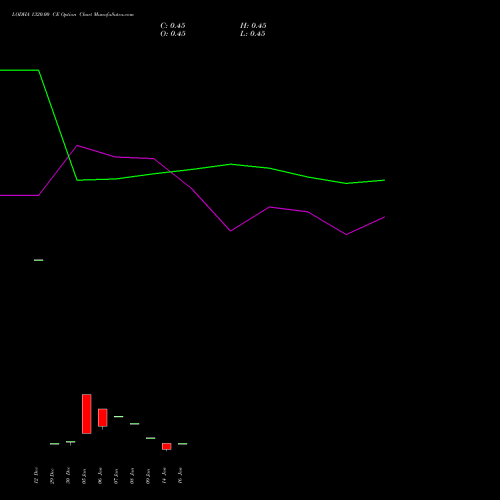
Task: Click the small red candle above 14 Jan
Action: tap(167, 447)
